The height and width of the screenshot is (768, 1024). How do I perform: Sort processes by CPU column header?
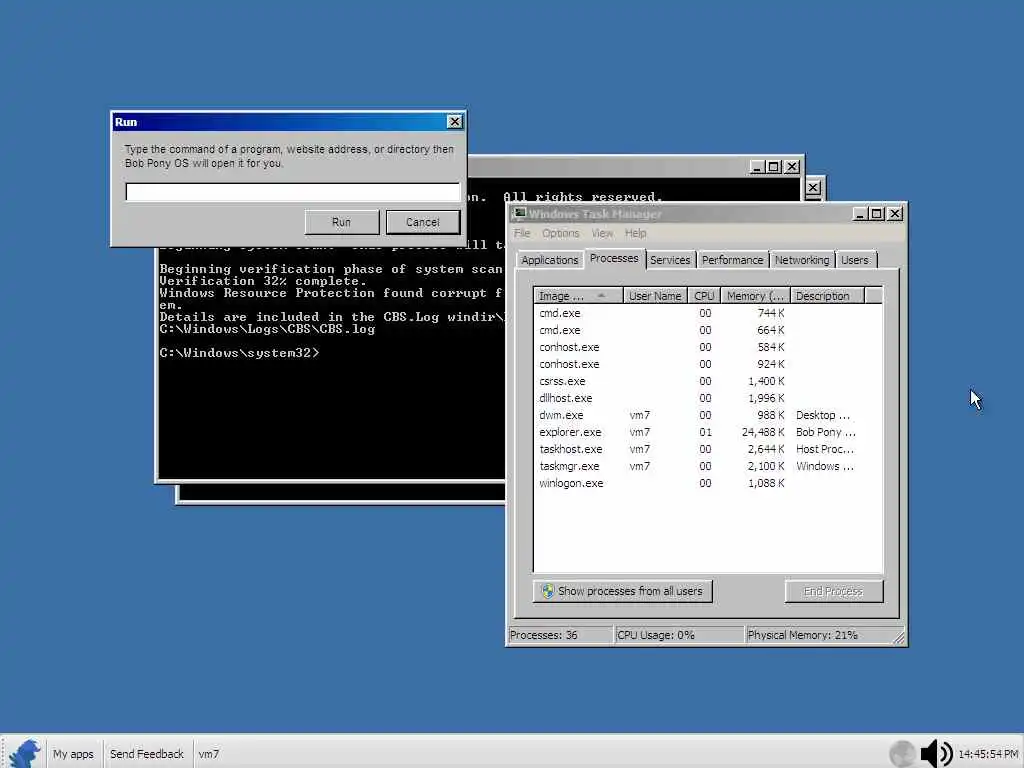tap(704, 296)
